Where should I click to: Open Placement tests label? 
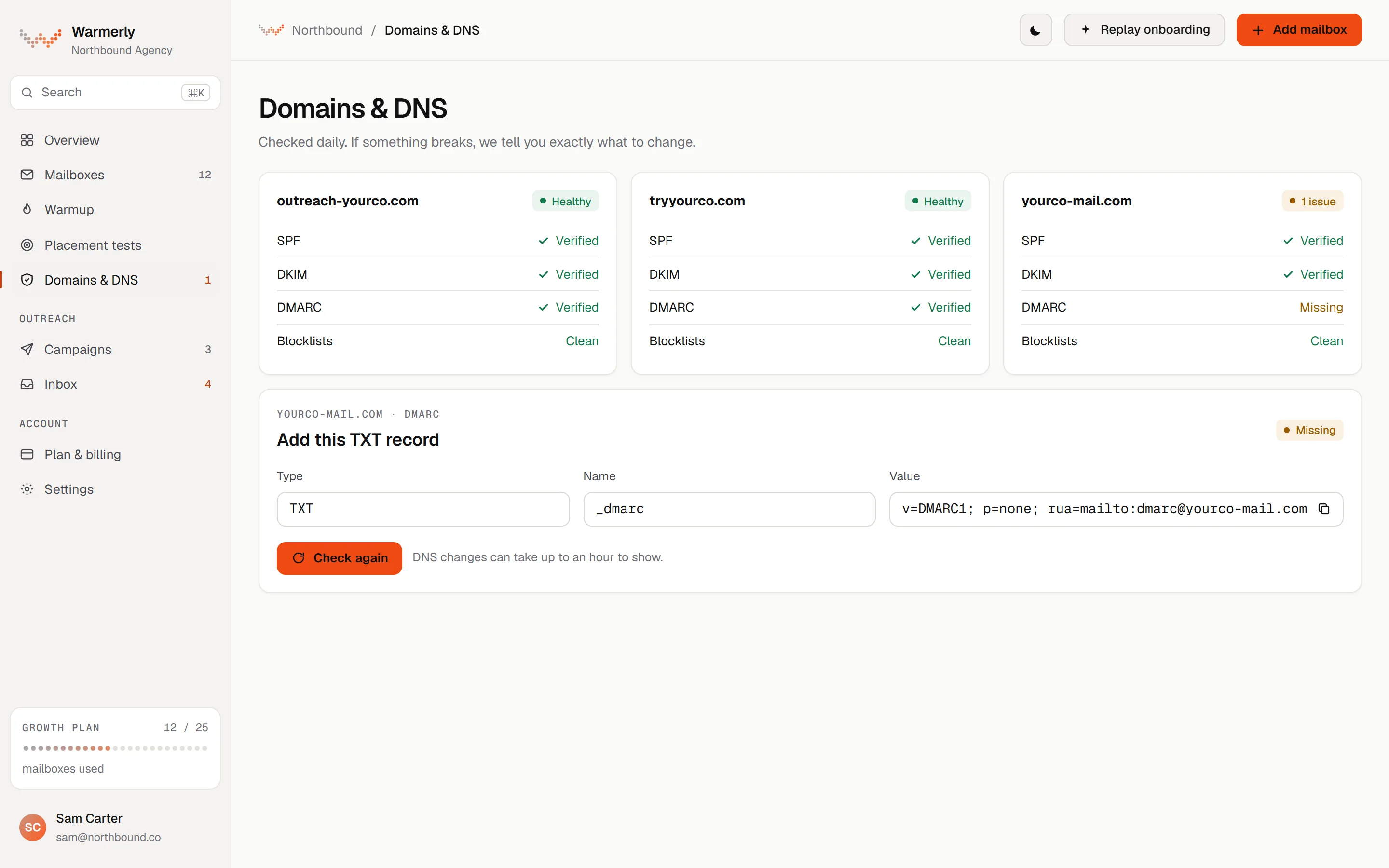point(93,245)
